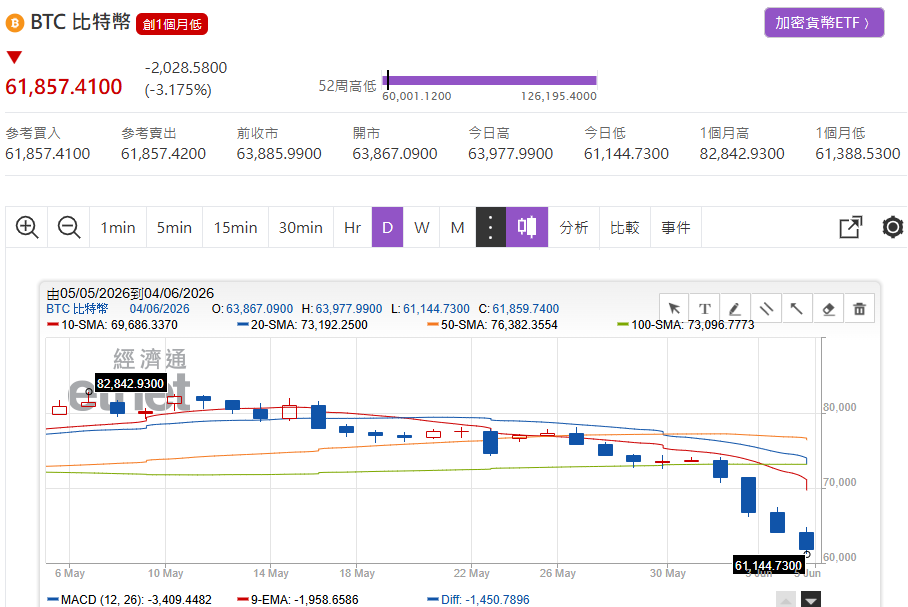908x607 pixels.
Task: Click the 前收市 value 63,885.9900
Action: 279,153
